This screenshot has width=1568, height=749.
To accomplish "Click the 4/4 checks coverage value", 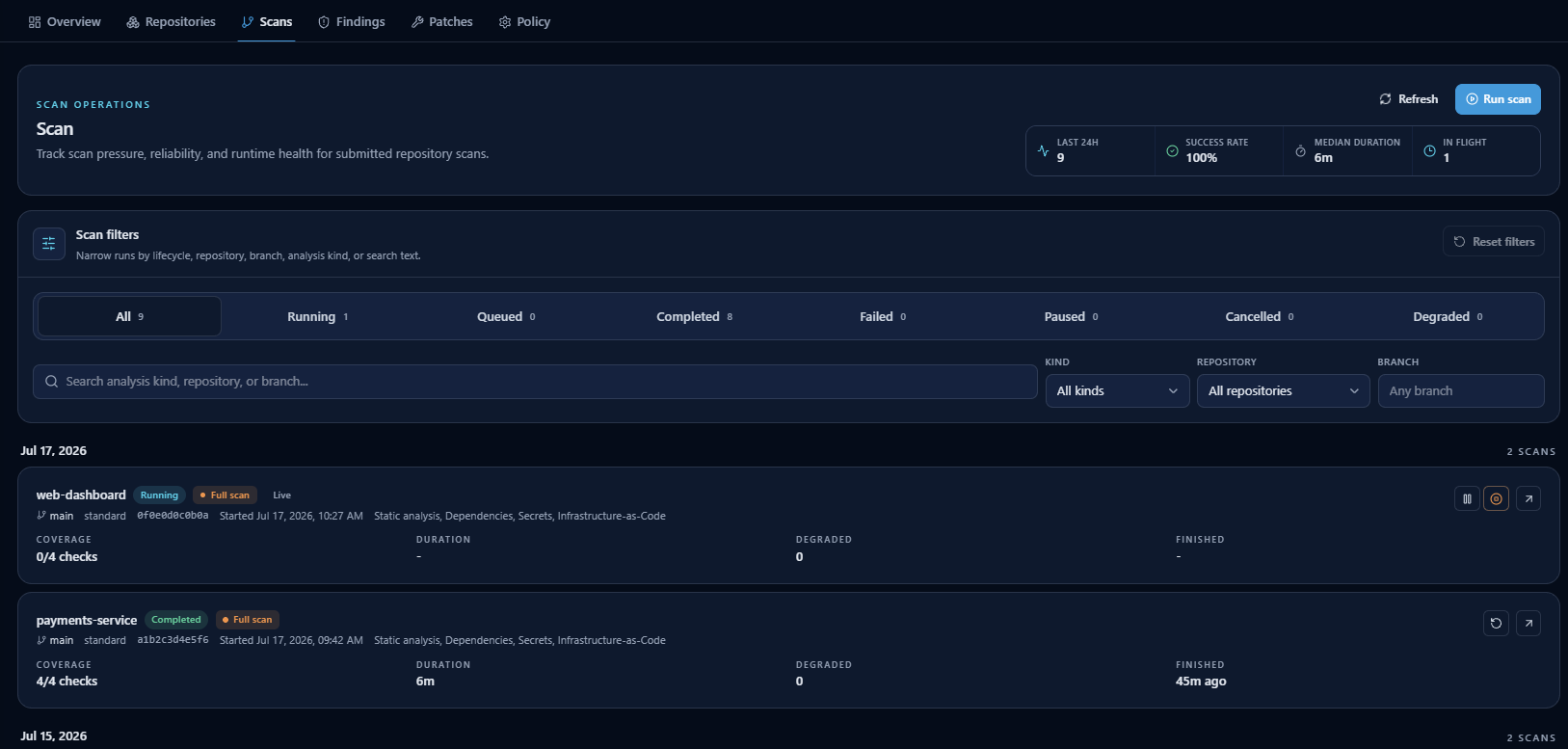I will tap(66, 681).
